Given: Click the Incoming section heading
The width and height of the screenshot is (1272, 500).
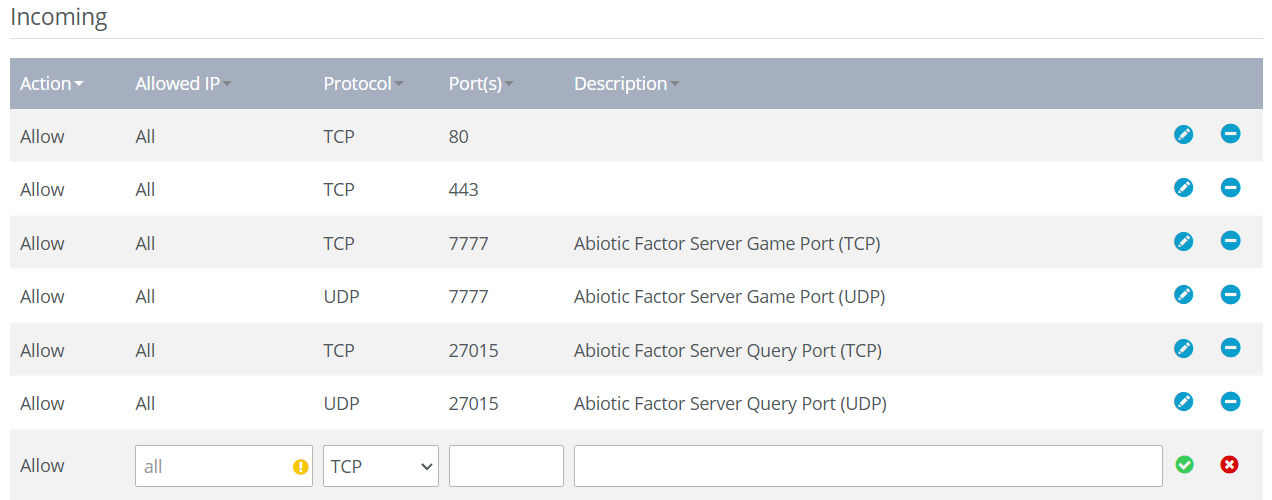Looking at the screenshot, I should tap(59, 17).
